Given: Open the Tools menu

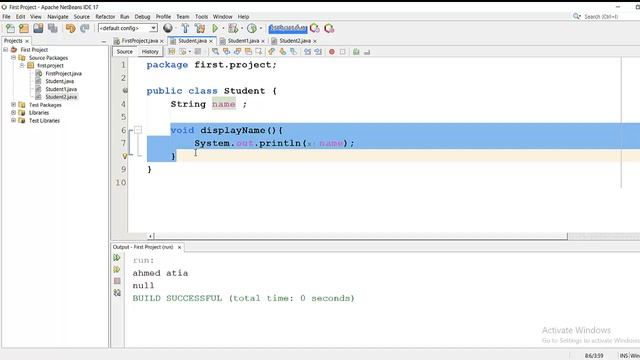Looking at the screenshot, I should [201, 17].
